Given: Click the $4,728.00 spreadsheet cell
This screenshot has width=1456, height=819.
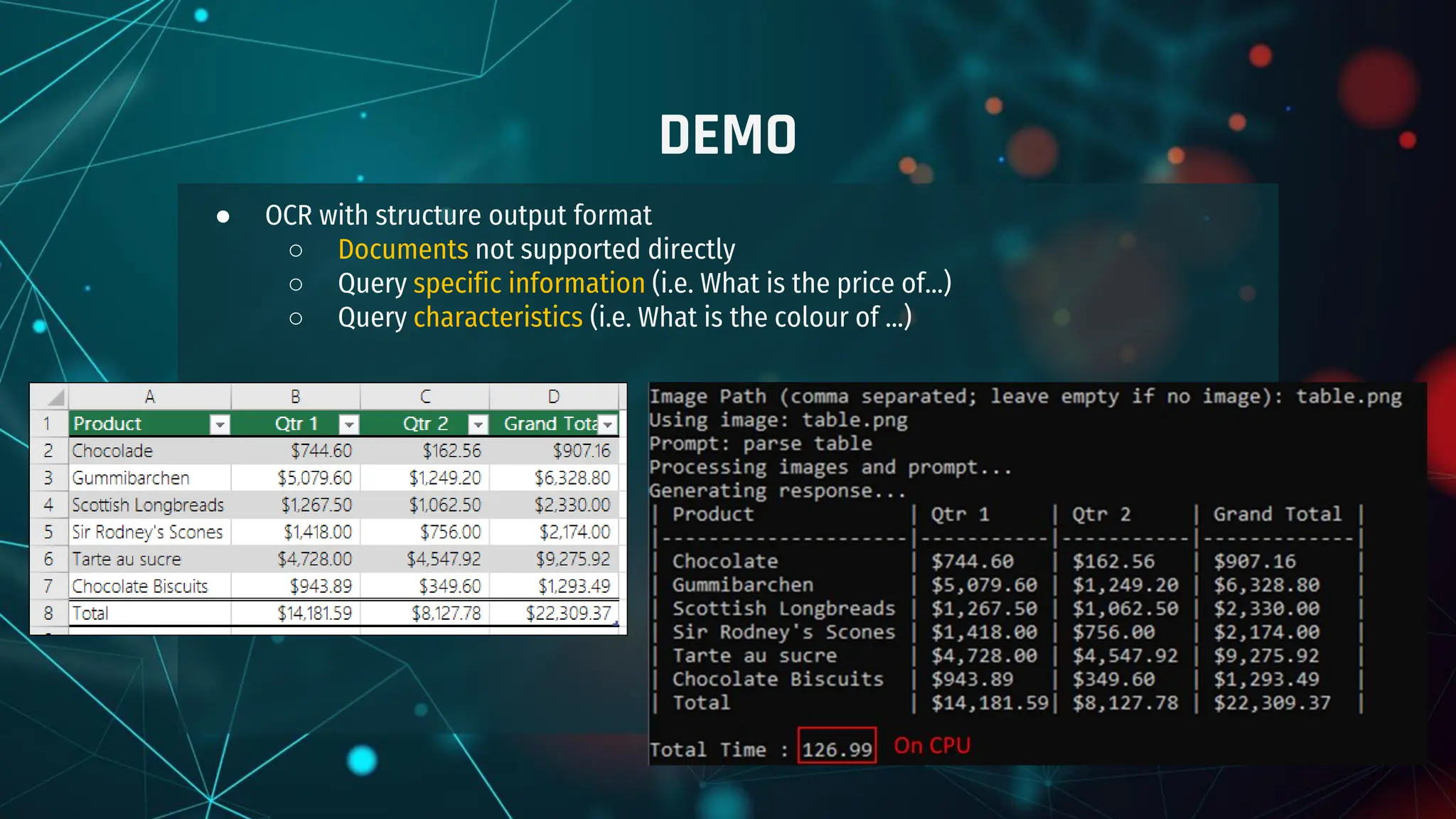Looking at the screenshot, I should point(296,559).
